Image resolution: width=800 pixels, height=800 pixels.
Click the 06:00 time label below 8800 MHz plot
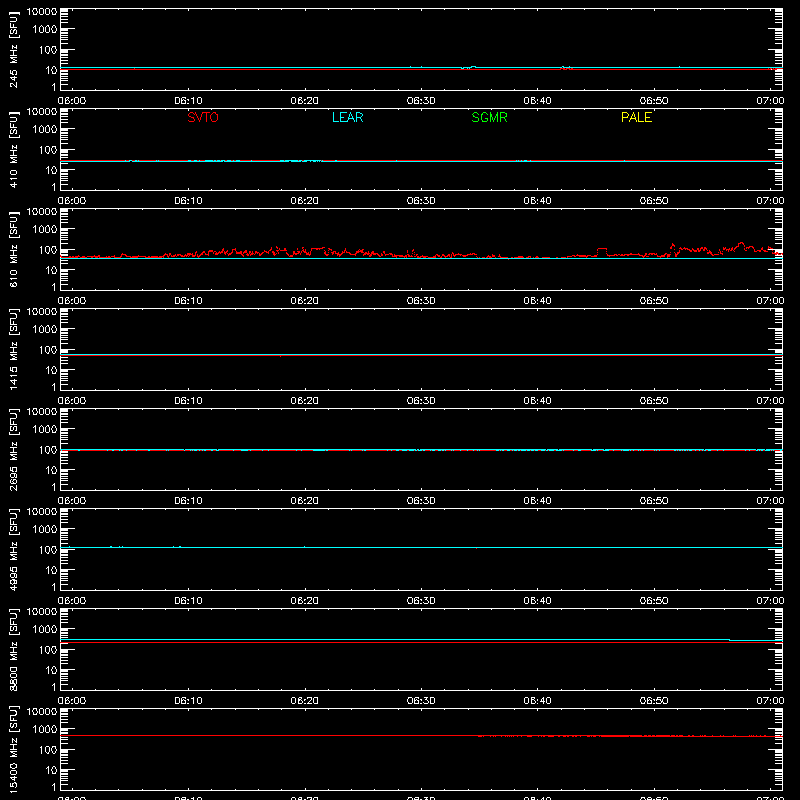coord(72,701)
